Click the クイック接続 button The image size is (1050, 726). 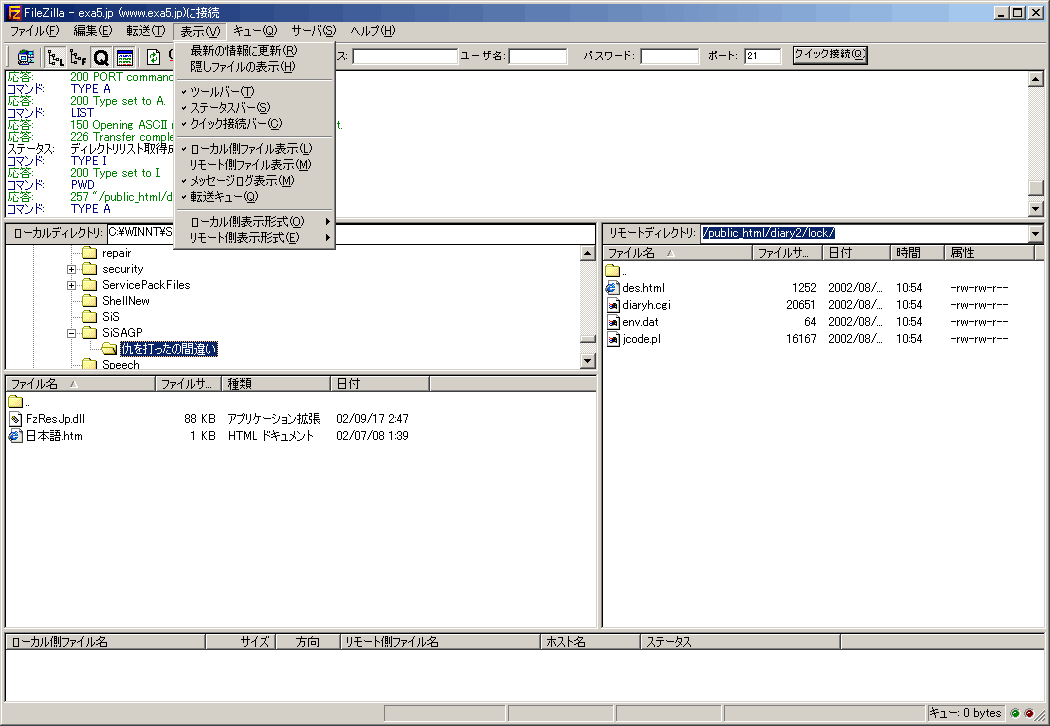pos(830,55)
